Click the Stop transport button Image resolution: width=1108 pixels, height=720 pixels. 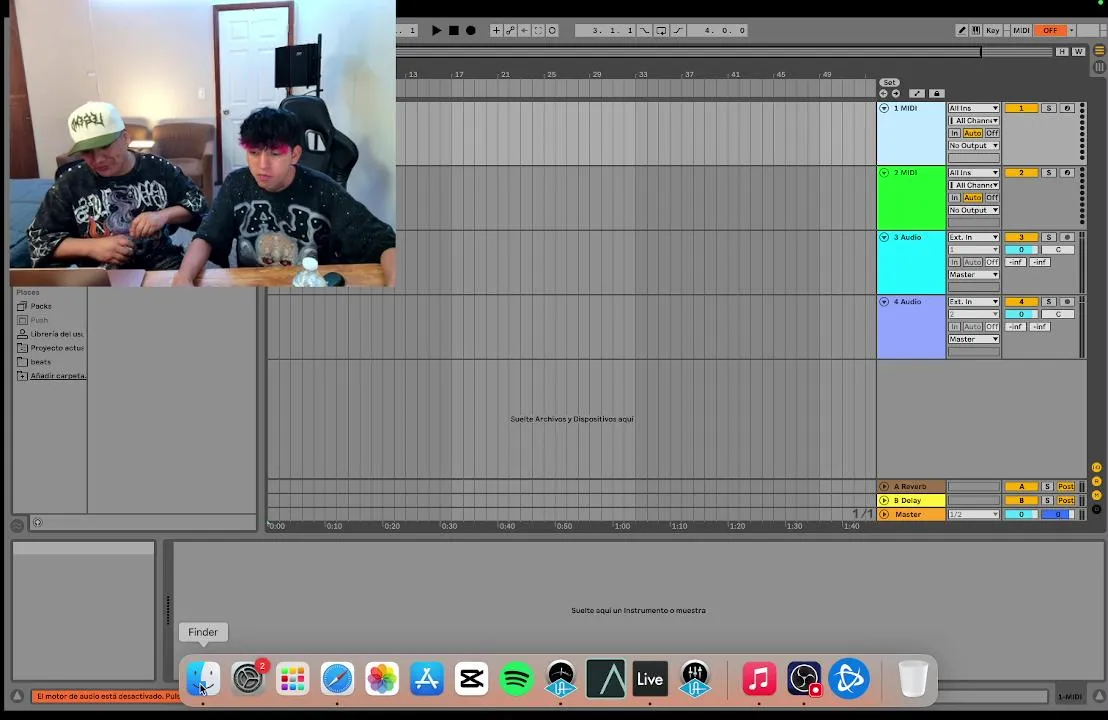click(454, 30)
